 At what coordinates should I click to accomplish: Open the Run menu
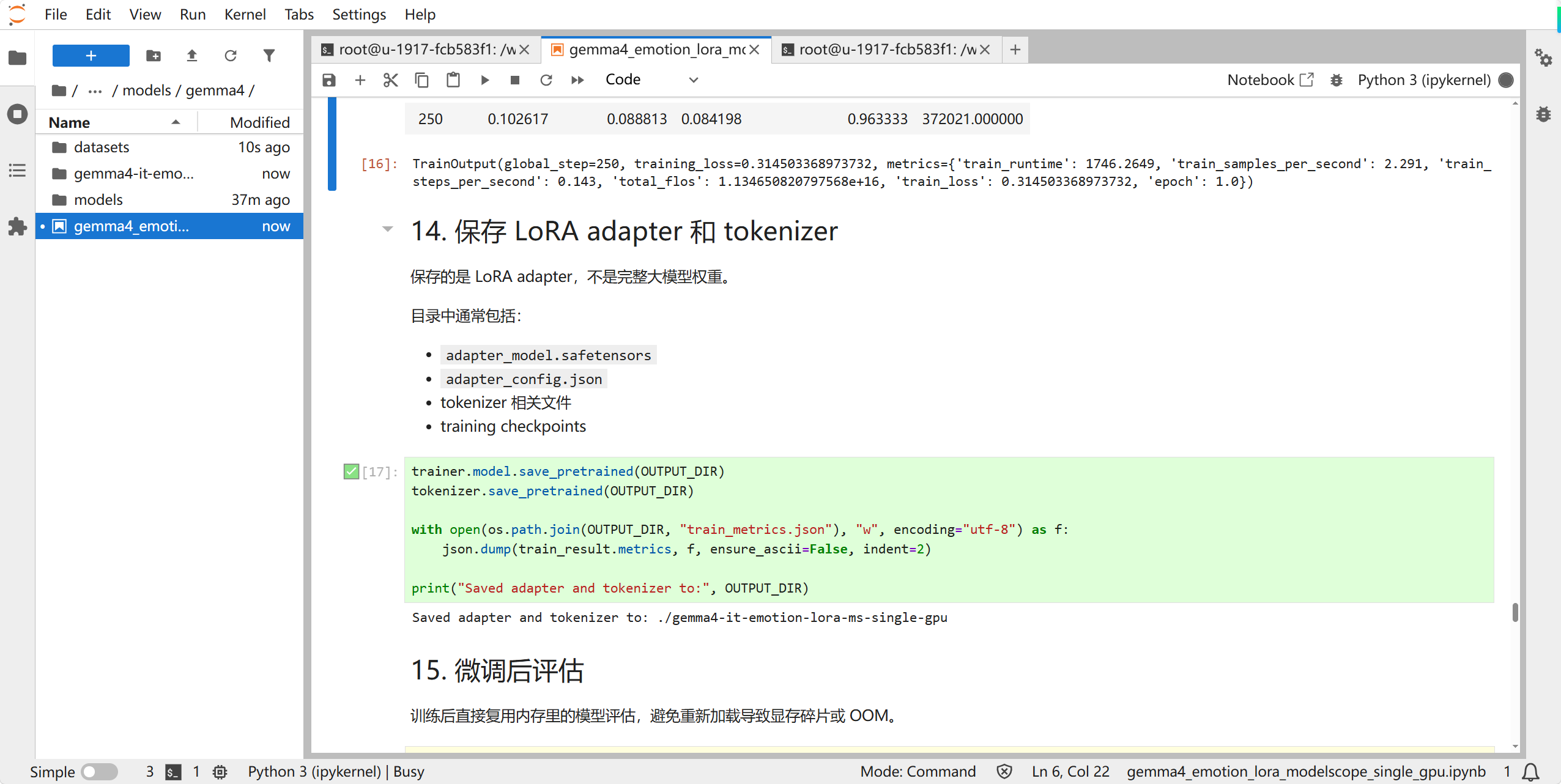point(193,14)
